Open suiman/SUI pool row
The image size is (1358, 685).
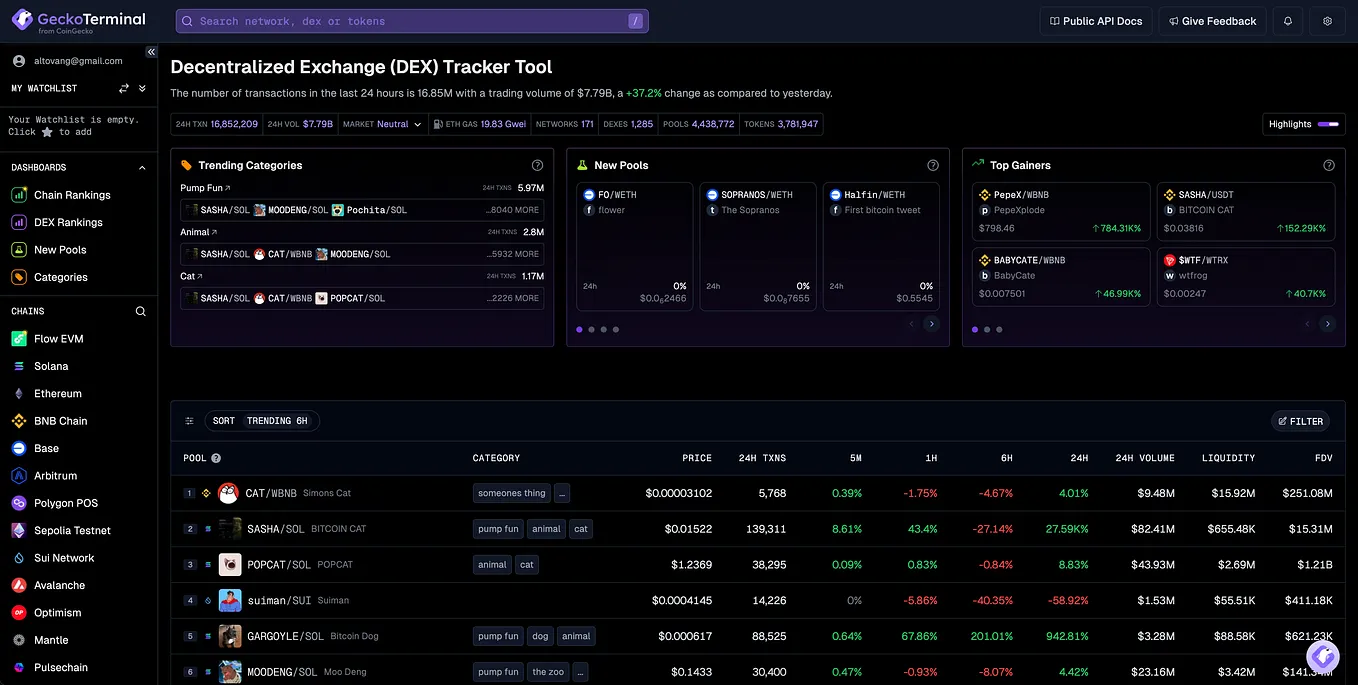click(x=758, y=600)
